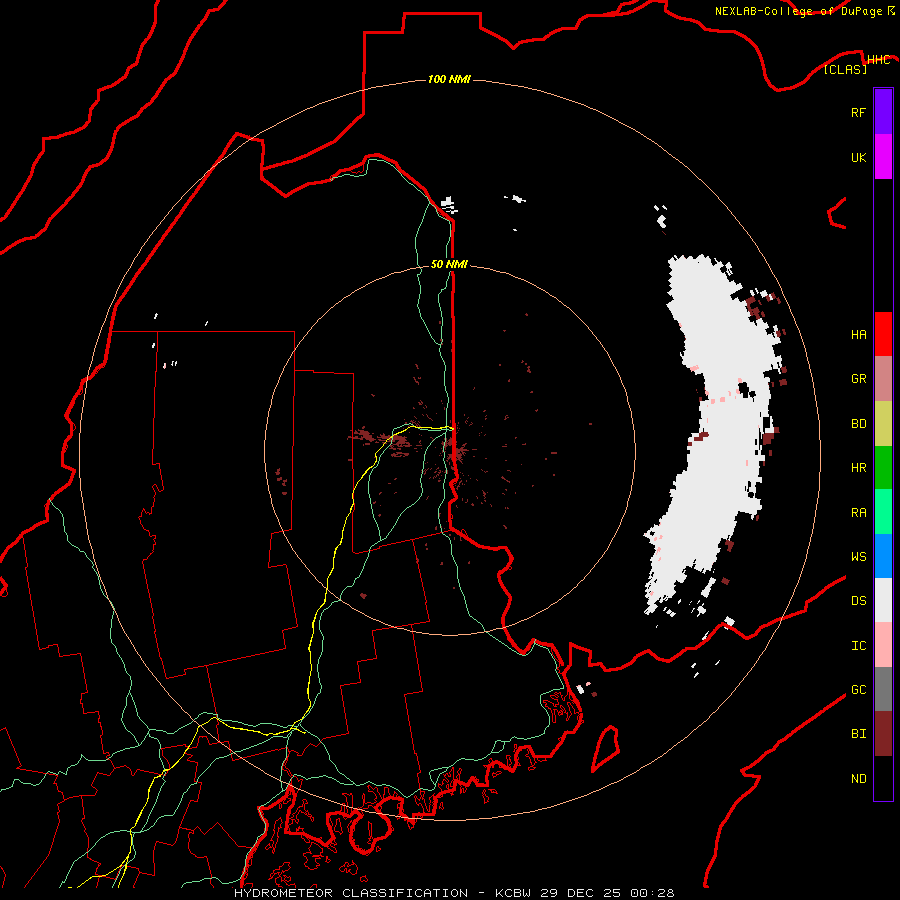Image resolution: width=900 pixels, height=900 pixels.
Task: Click the [CLAS] units label
Action: tap(845, 69)
